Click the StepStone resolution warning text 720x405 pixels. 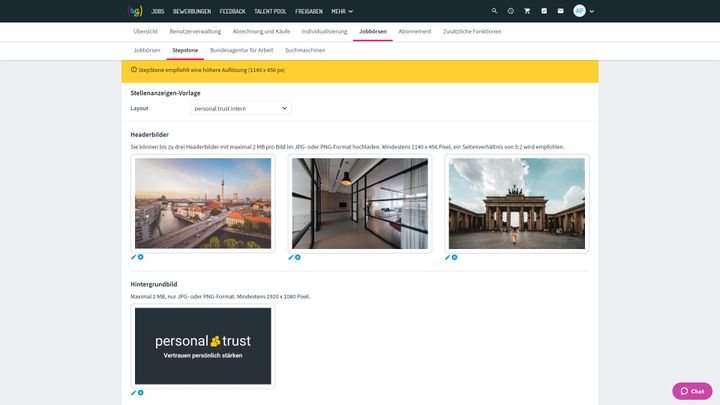coord(212,70)
